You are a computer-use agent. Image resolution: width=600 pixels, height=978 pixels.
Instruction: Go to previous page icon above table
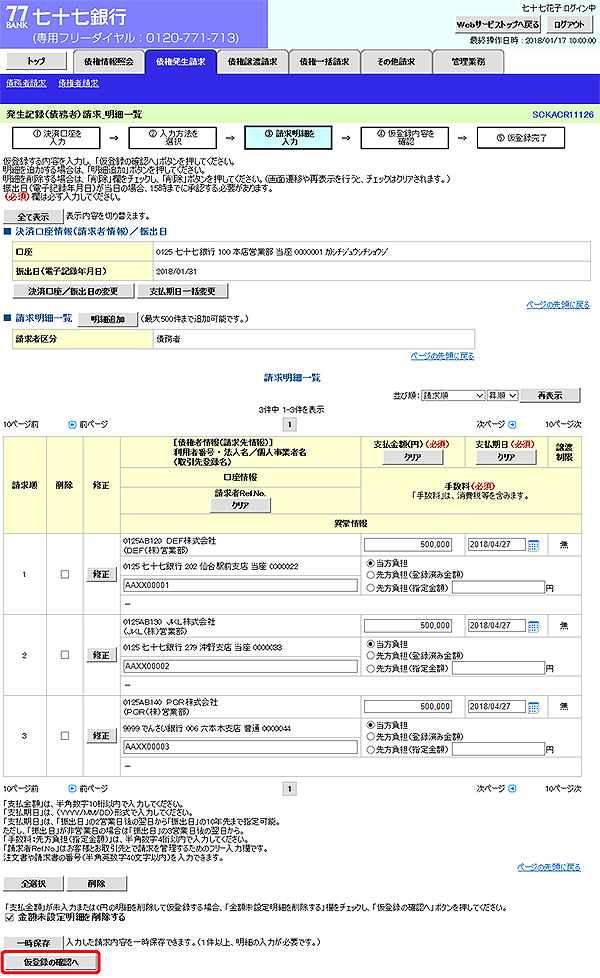72,425
